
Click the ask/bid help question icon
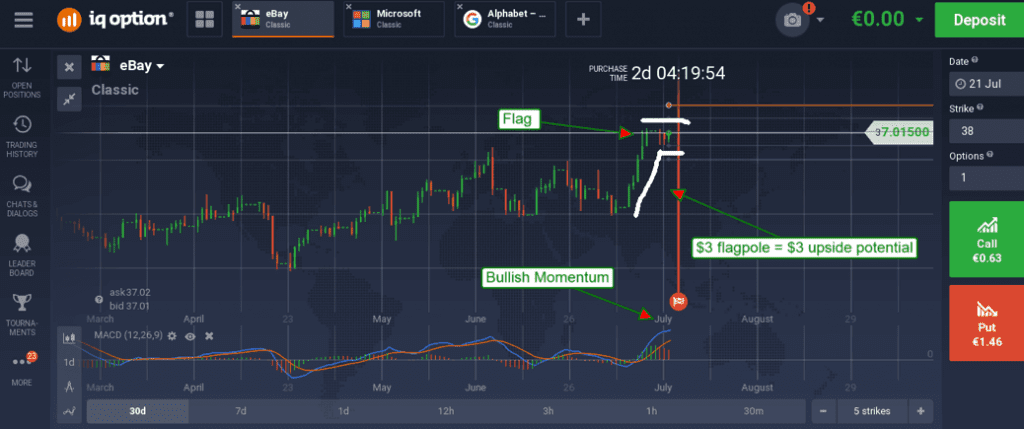(x=99, y=300)
